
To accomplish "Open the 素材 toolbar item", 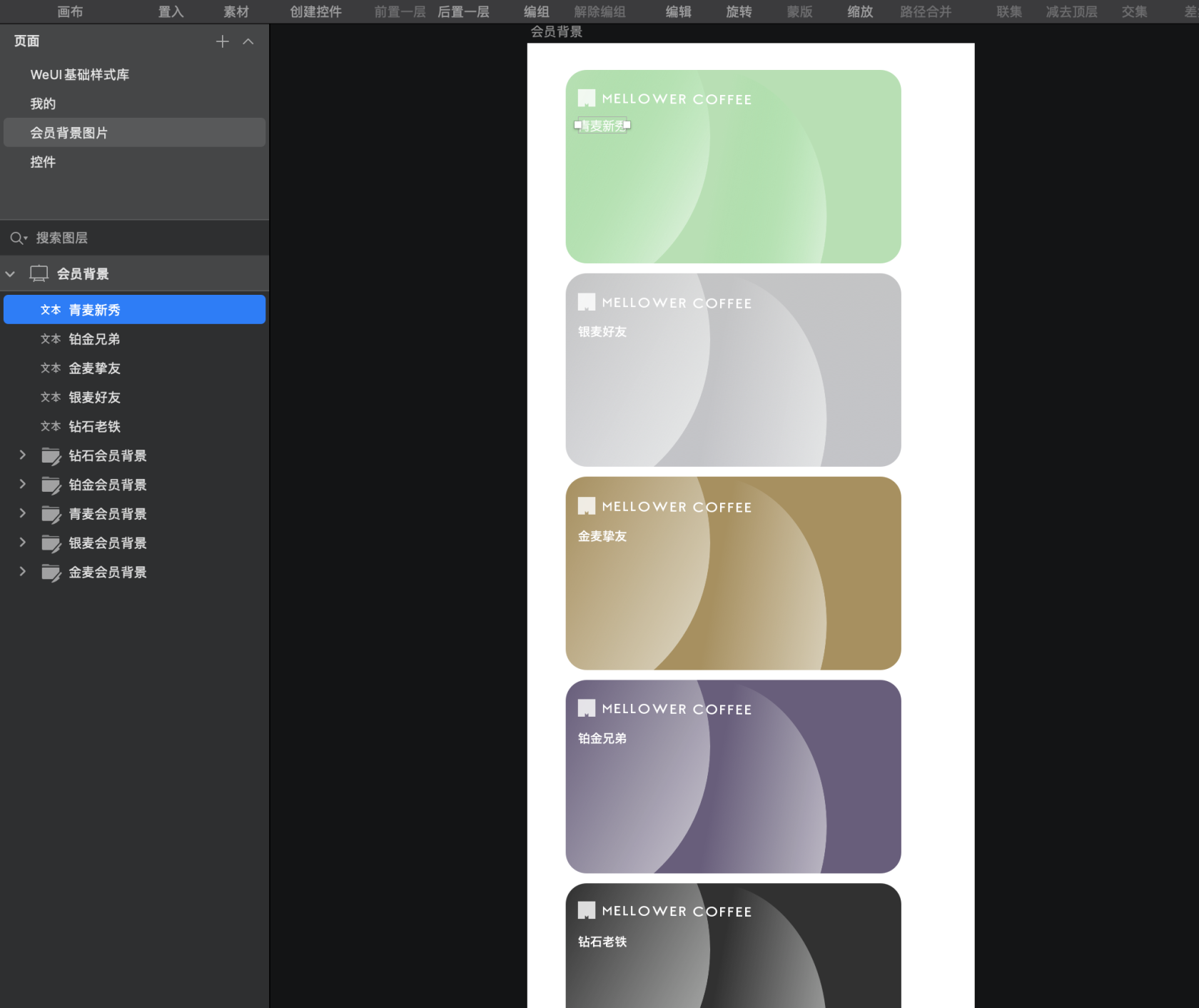I will pyautogui.click(x=236, y=11).
